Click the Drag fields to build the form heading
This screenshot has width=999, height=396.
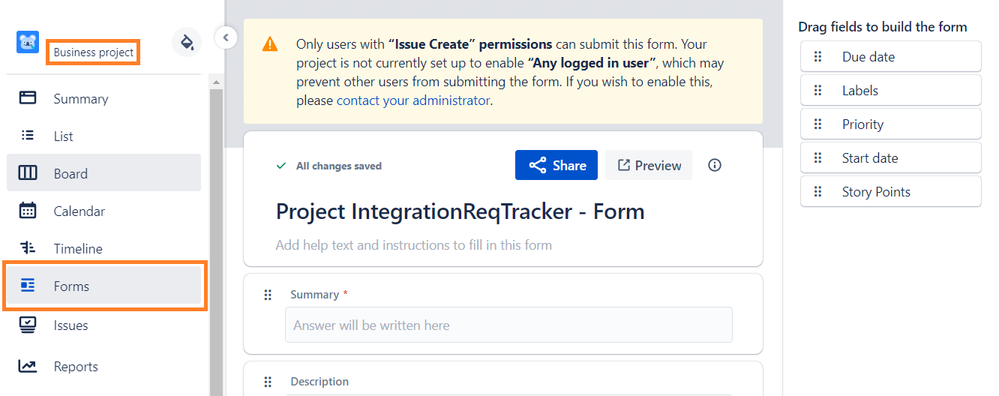point(882,27)
